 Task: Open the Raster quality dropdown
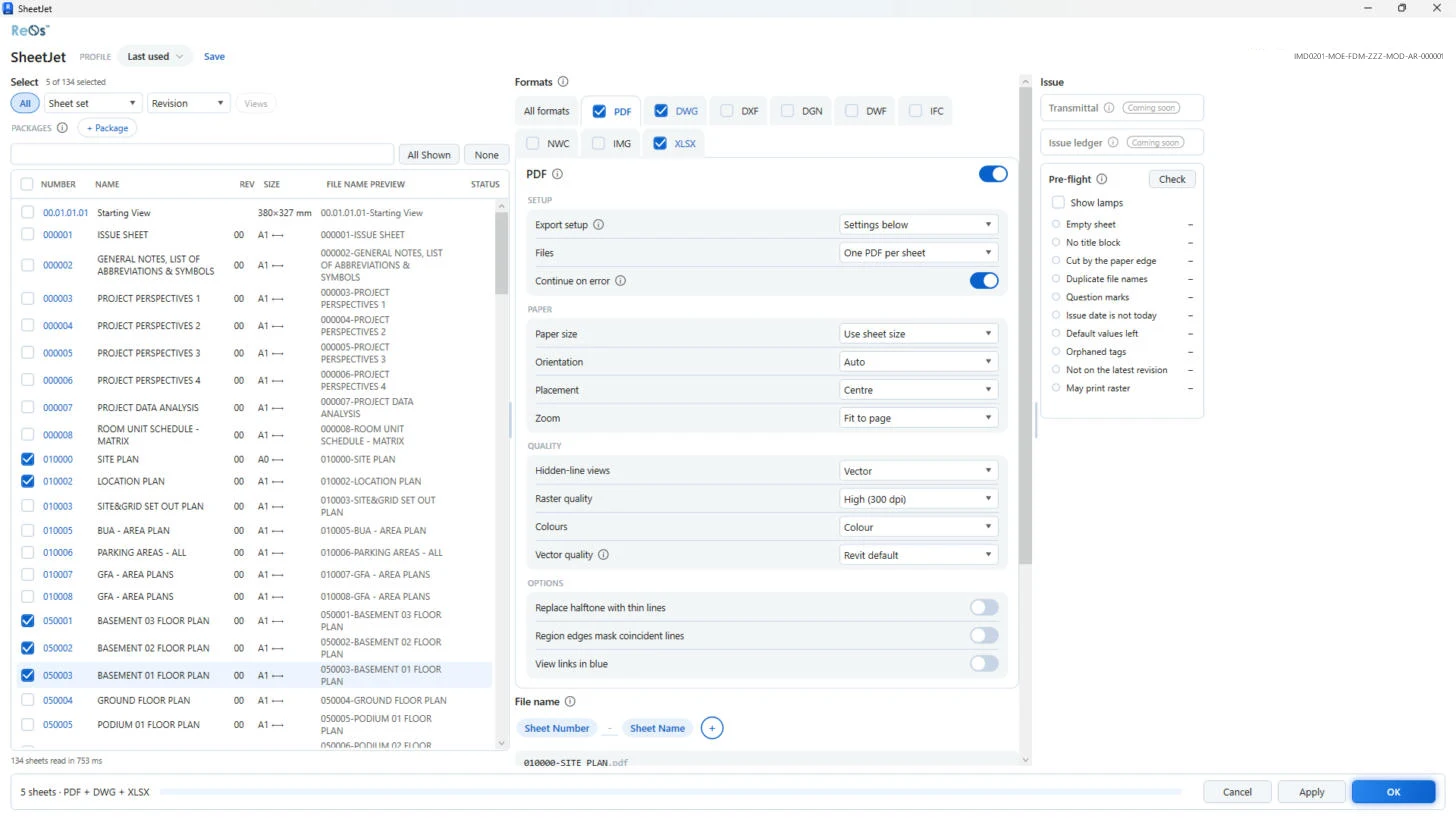pos(918,499)
